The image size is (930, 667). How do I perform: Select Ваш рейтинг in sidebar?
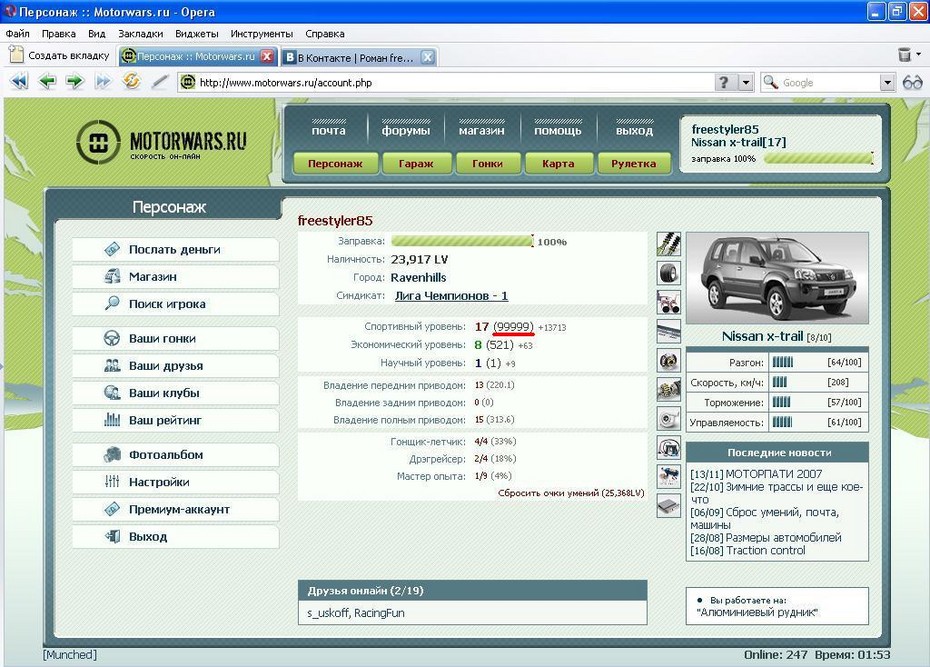[x=176, y=420]
